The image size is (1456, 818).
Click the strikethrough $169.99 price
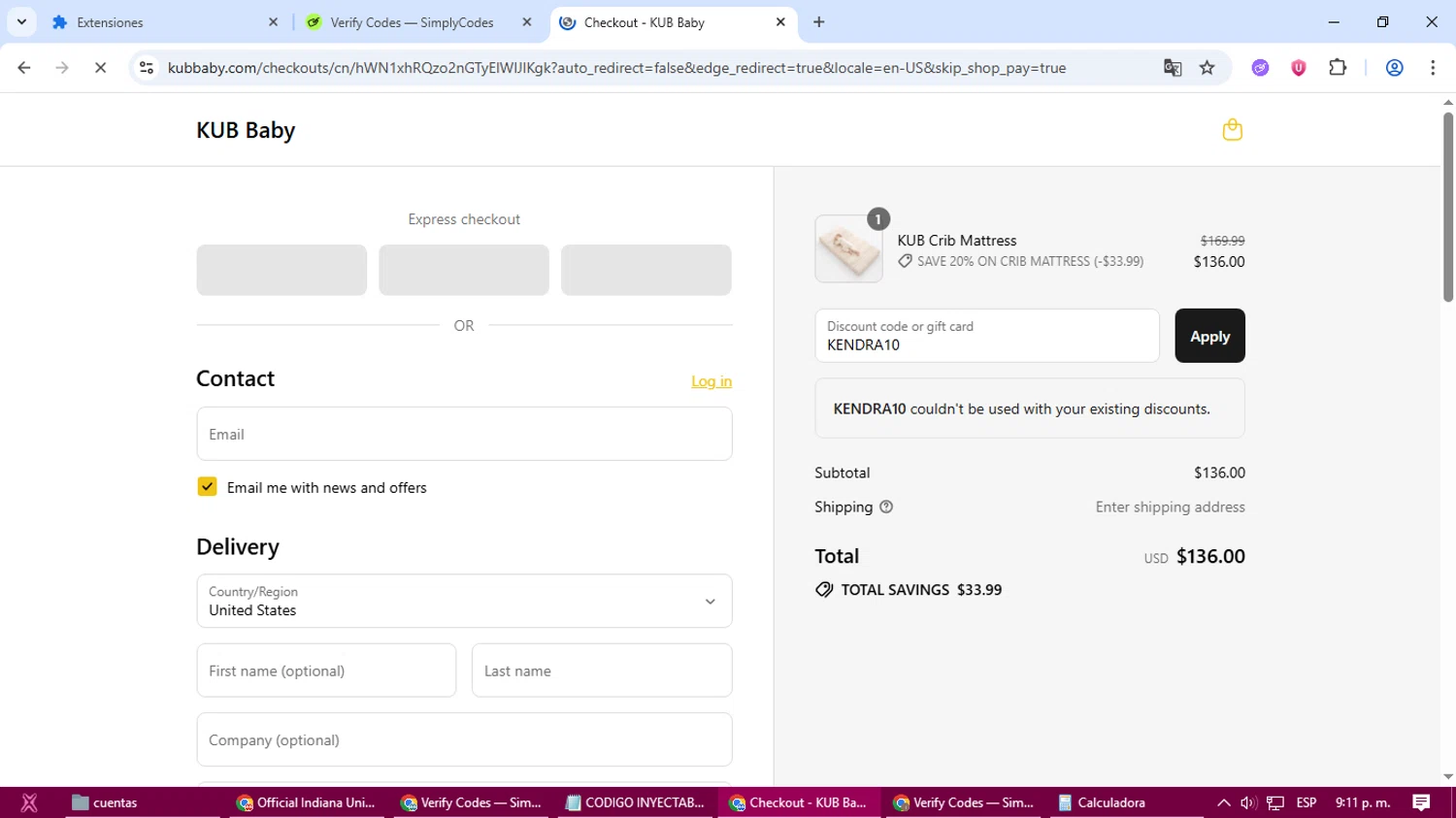[x=1222, y=241]
